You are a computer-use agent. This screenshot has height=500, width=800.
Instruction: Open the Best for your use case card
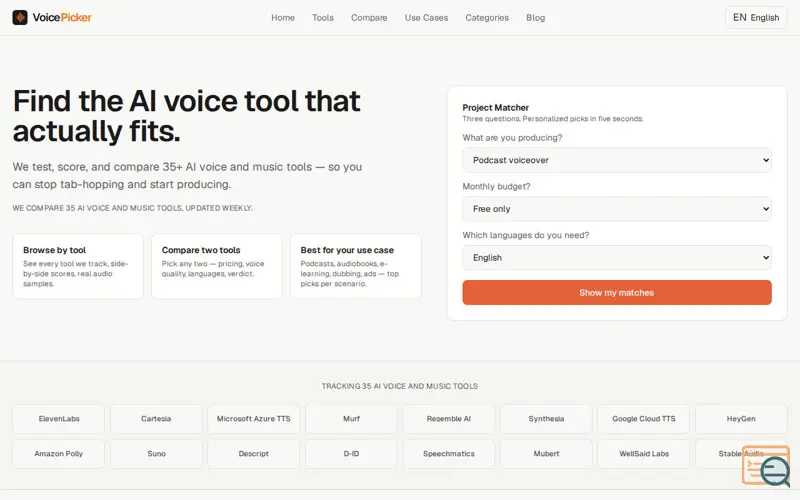coord(356,266)
